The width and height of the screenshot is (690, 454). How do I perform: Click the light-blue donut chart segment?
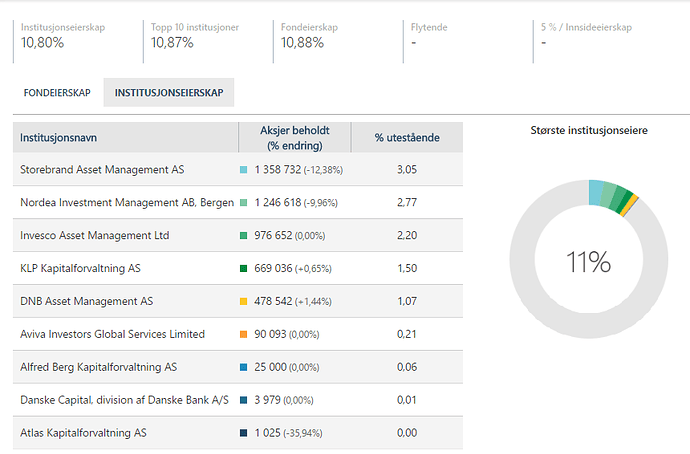596,193
